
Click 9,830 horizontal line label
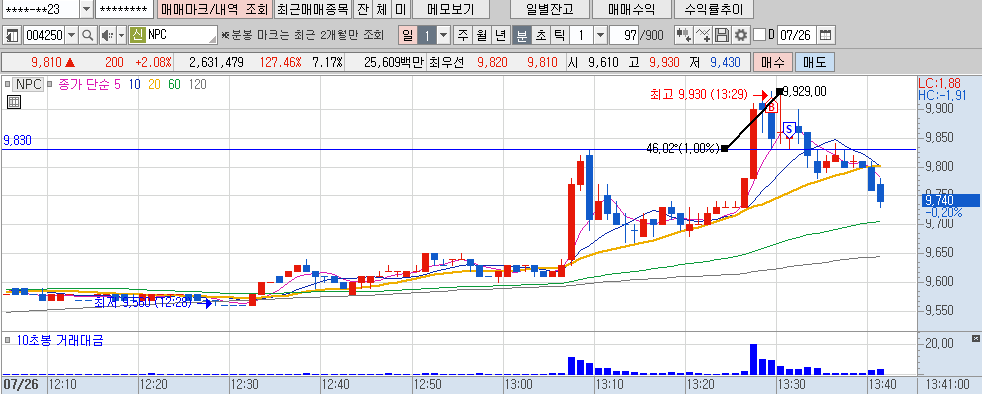(x=17, y=140)
